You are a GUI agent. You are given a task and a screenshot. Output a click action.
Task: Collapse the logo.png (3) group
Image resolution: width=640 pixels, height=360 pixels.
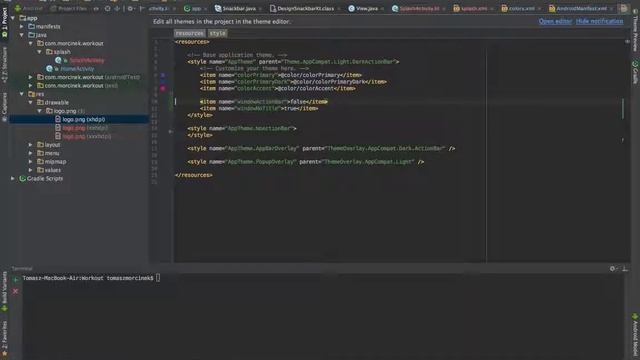coord(40,111)
